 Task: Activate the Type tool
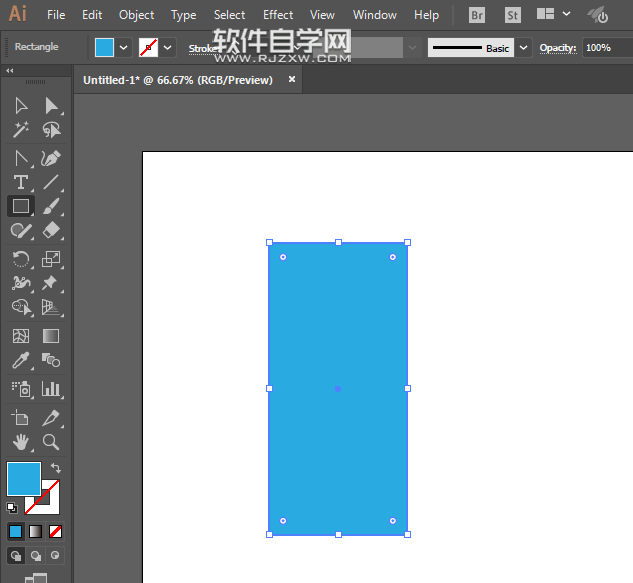point(20,182)
